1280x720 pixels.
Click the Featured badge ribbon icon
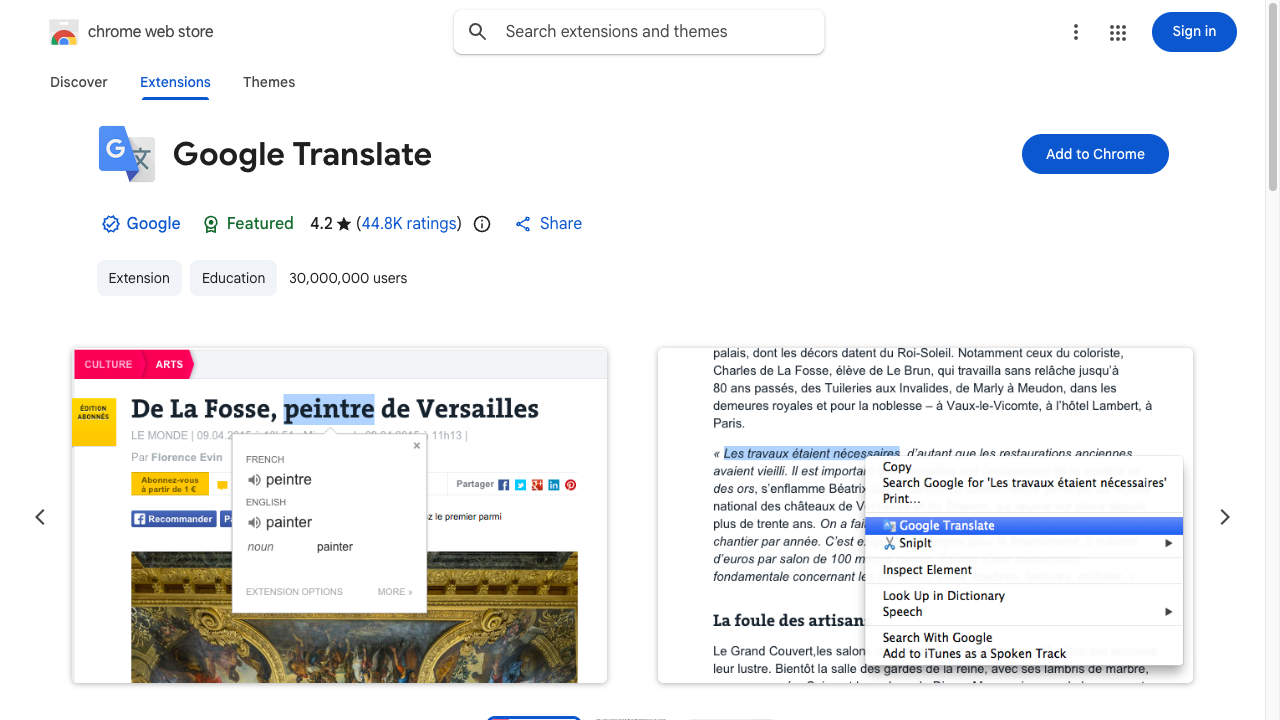pyautogui.click(x=210, y=224)
